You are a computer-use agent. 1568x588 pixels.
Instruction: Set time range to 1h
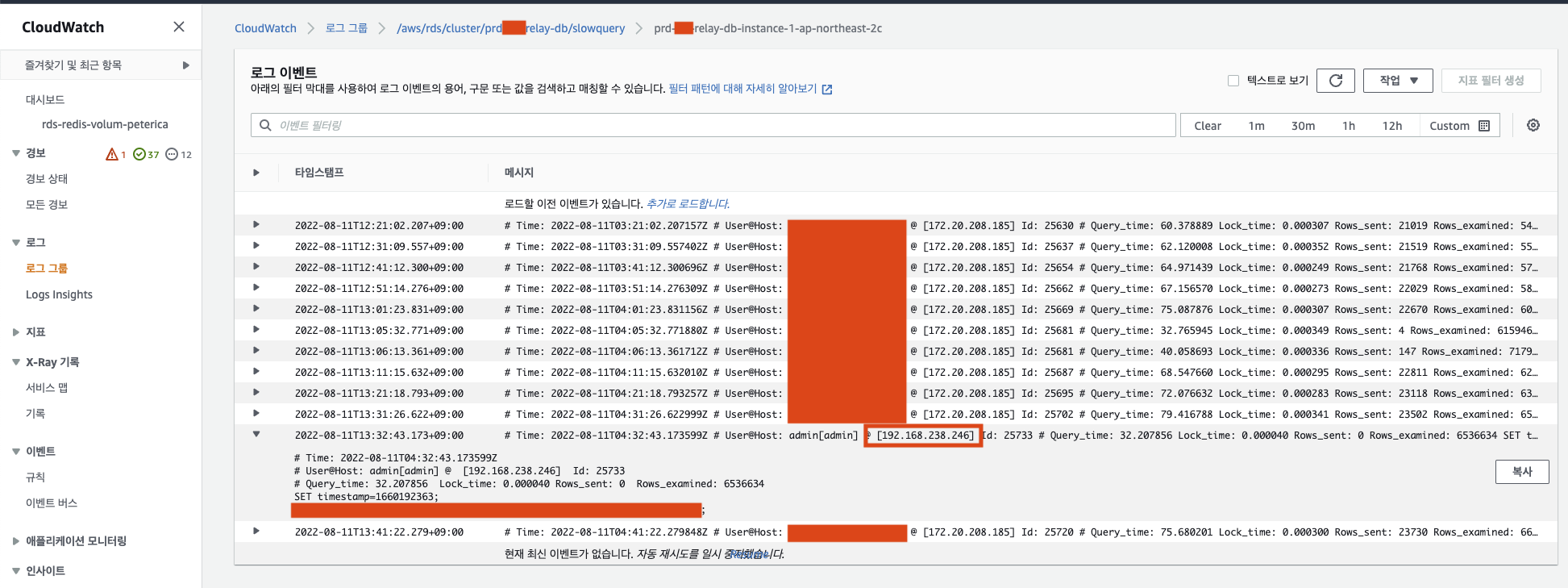(1348, 126)
